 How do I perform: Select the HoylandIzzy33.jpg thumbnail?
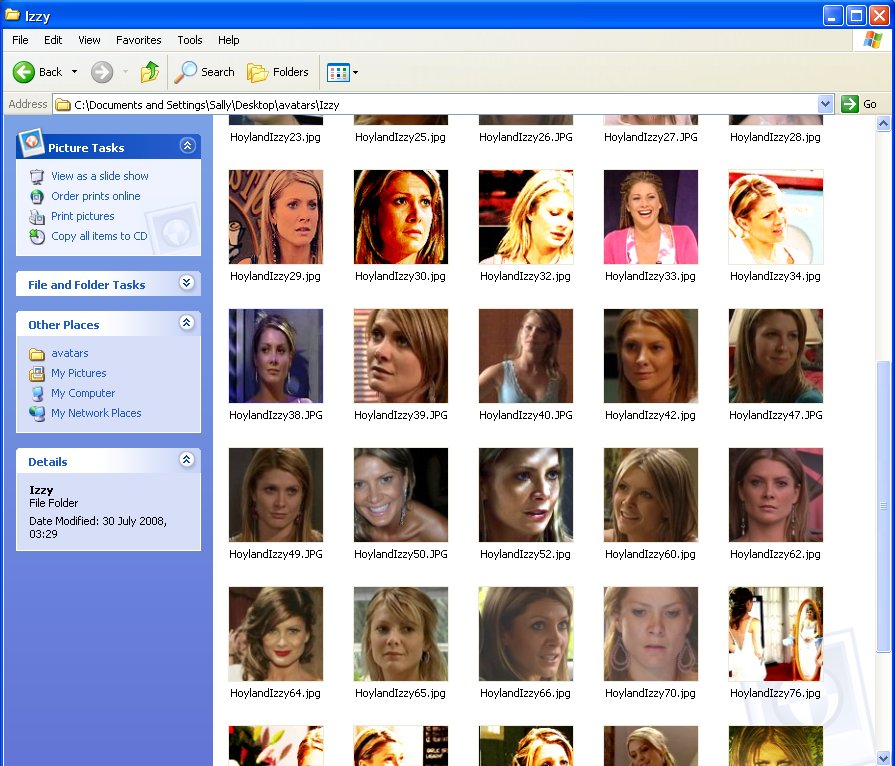[651, 217]
